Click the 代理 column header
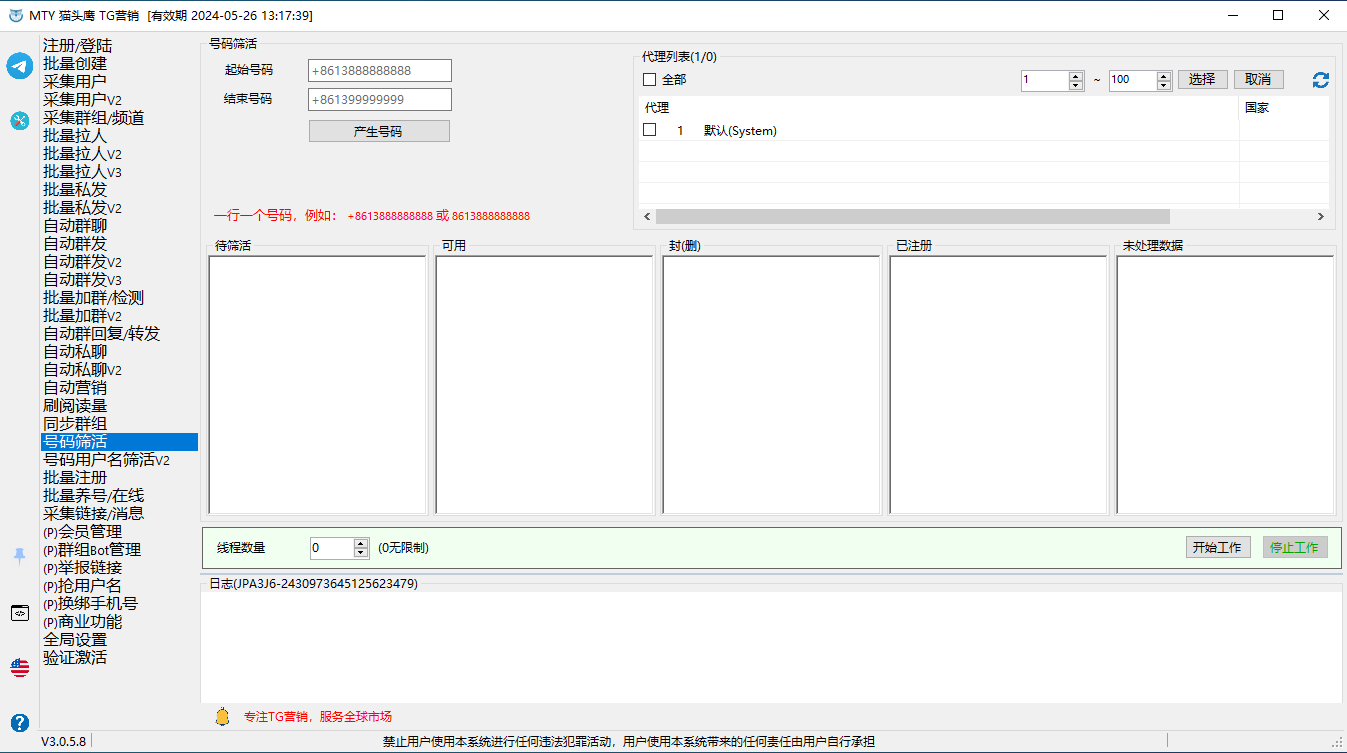The width and height of the screenshot is (1347, 753). tap(658, 108)
